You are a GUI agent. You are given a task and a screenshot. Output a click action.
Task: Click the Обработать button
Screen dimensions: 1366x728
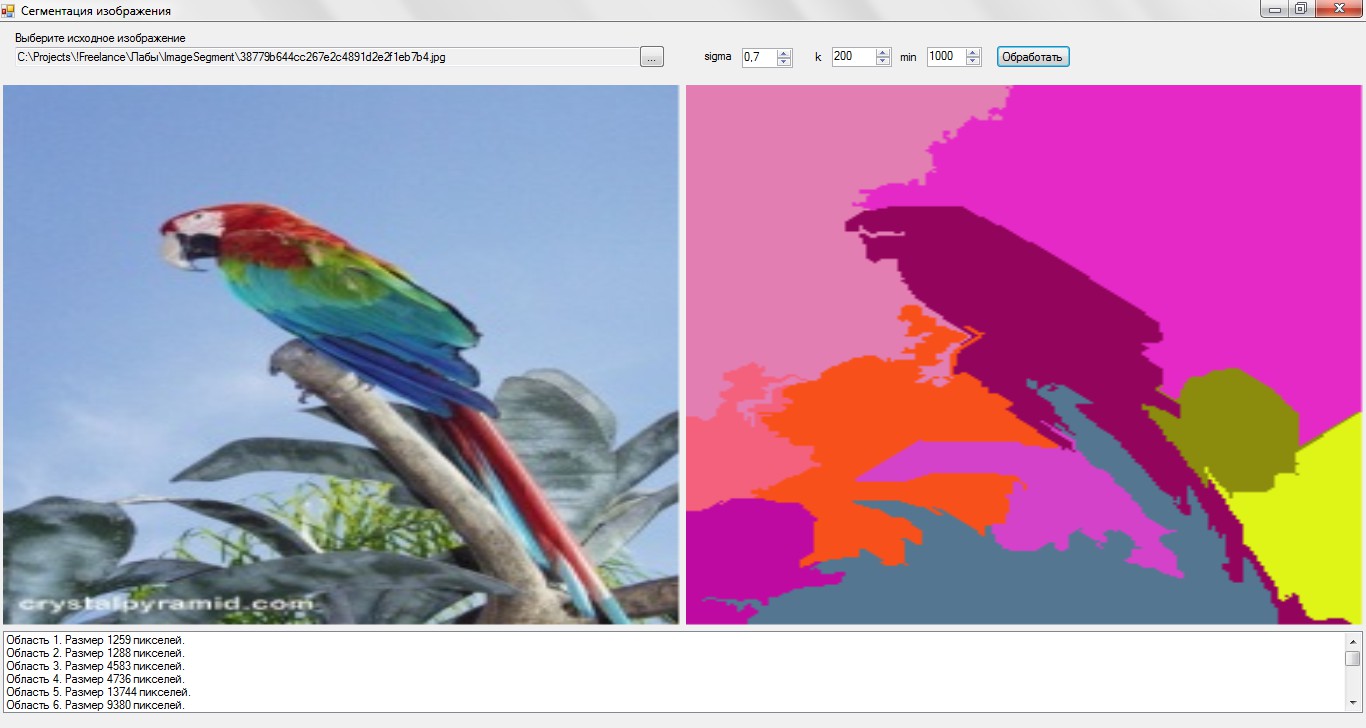(1033, 57)
